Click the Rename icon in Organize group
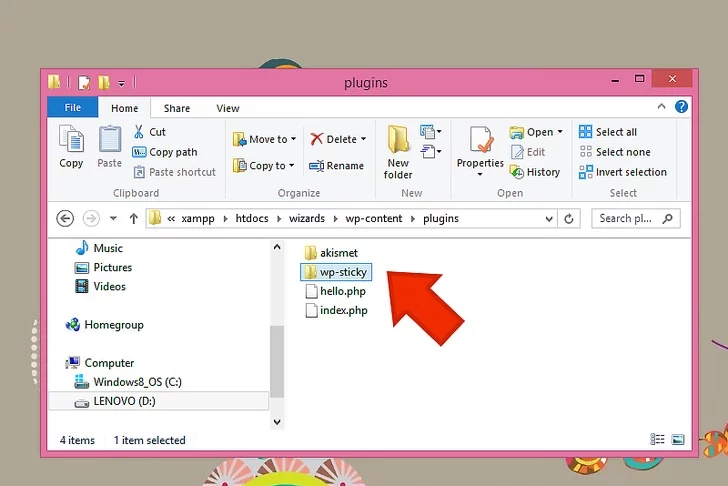The image size is (728, 486). coord(317,166)
